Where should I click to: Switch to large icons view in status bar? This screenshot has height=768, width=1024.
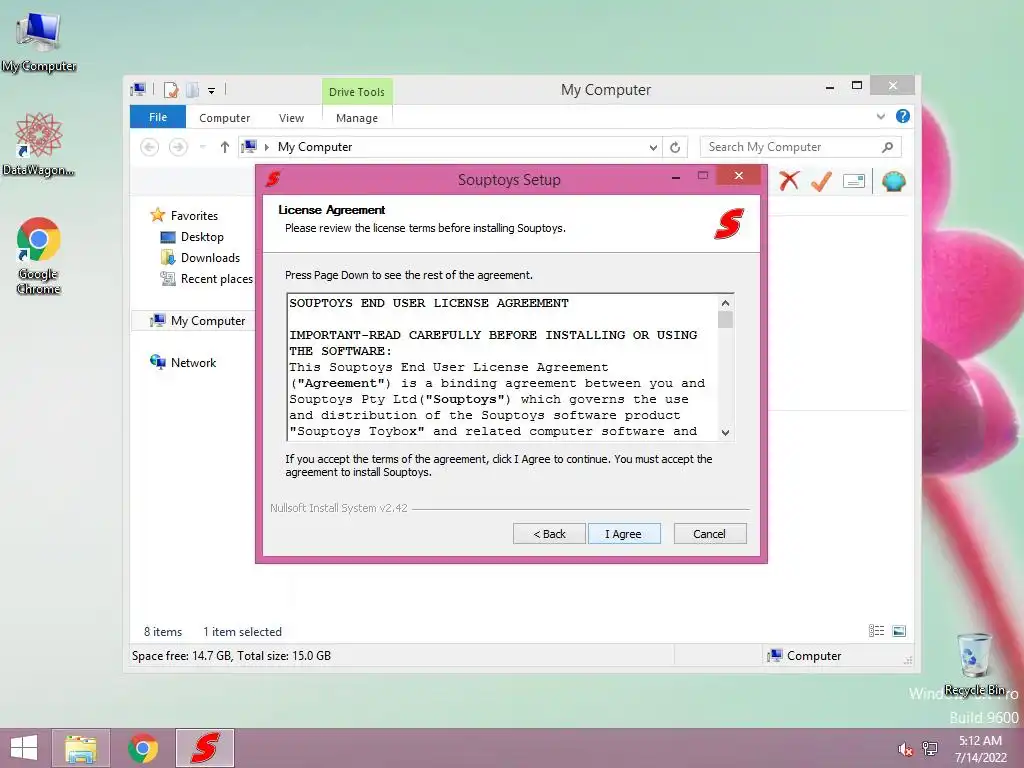(x=899, y=630)
